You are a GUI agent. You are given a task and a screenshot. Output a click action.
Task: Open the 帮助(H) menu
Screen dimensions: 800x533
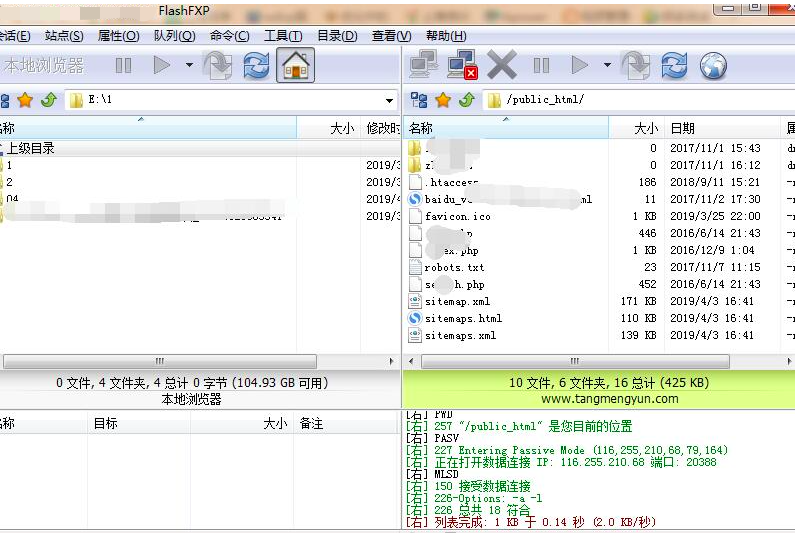pos(446,36)
